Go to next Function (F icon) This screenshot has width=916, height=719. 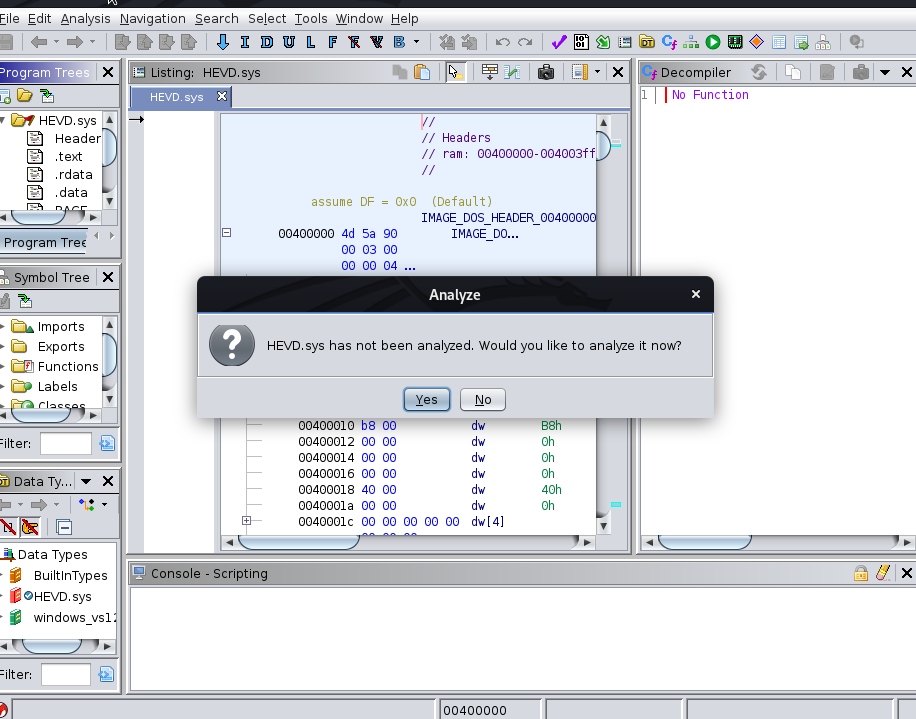click(x=332, y=42)
